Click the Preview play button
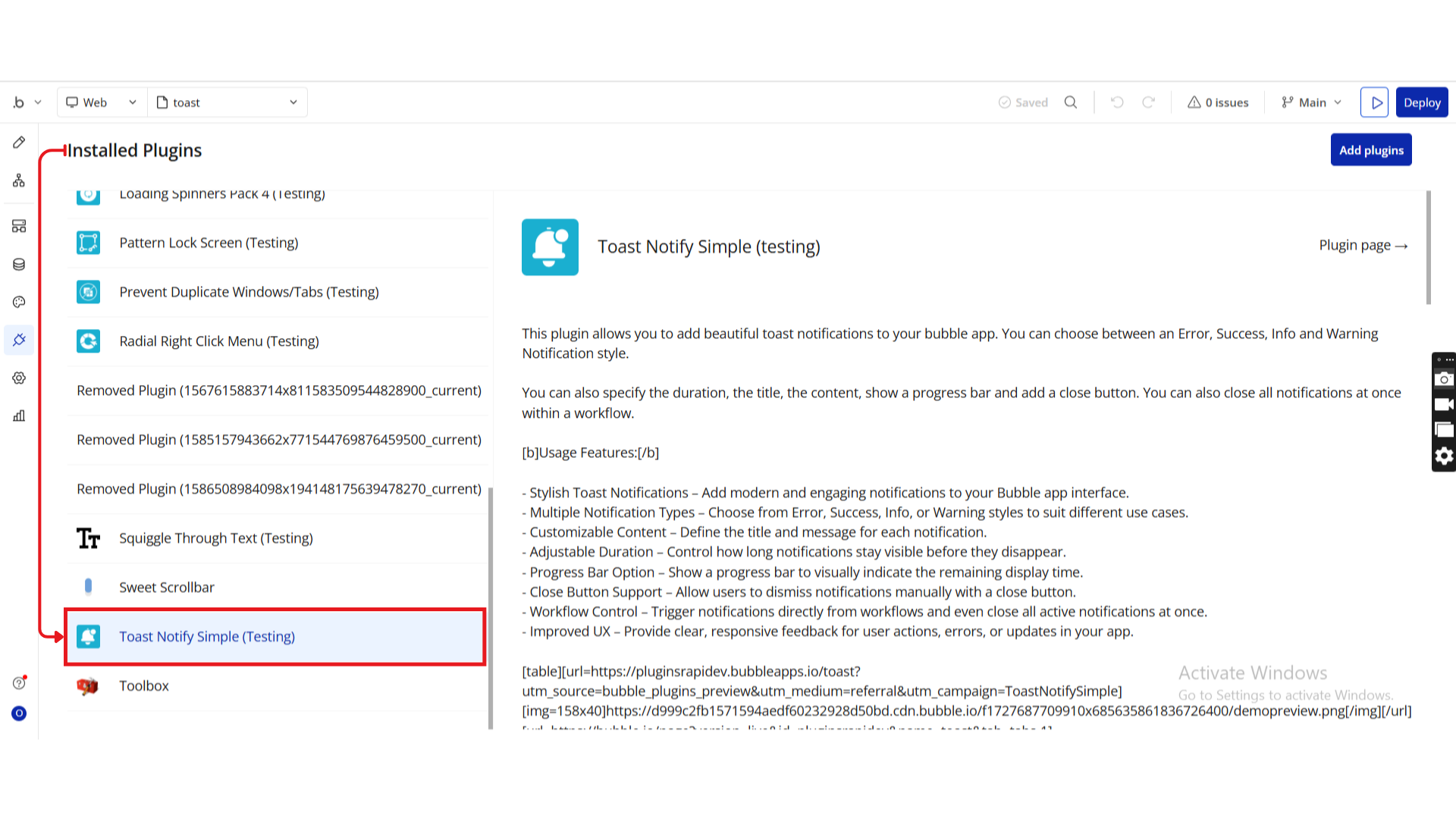 click(1374, 102)
